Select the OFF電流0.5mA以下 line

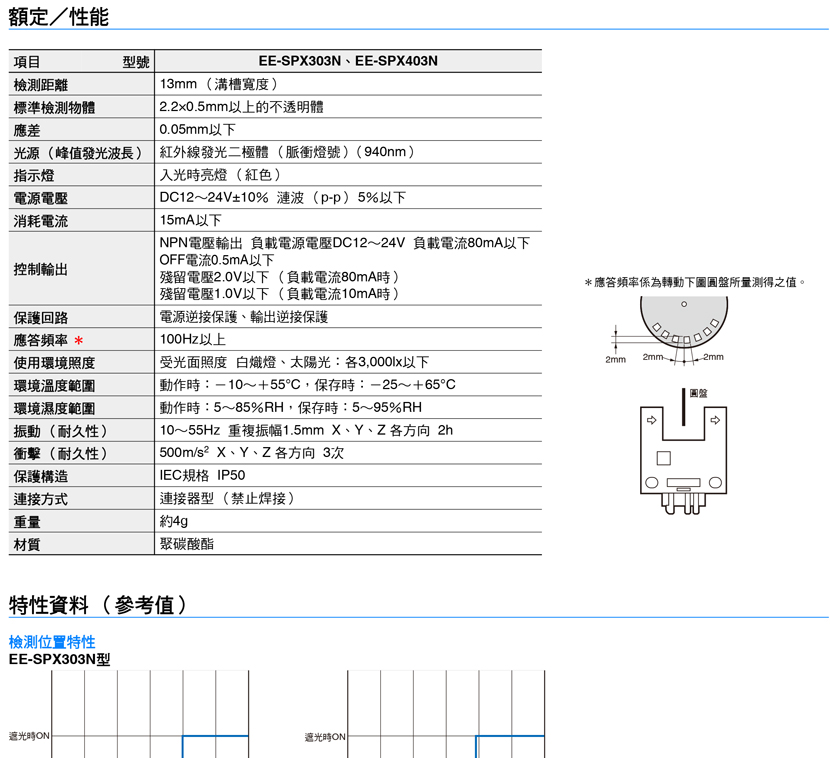pyautogui.click(x=216, y=260)
